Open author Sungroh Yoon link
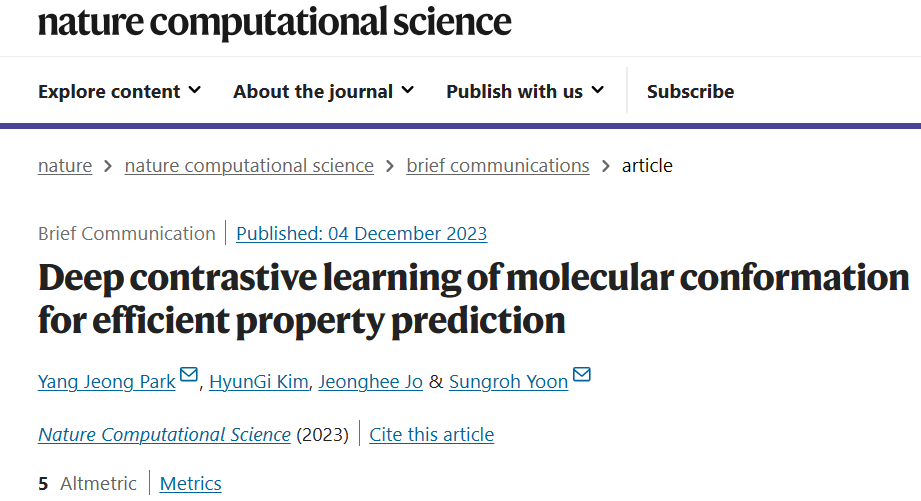This screenshot has height=501, width=921. pyautogui.click(x=508, y=382)
